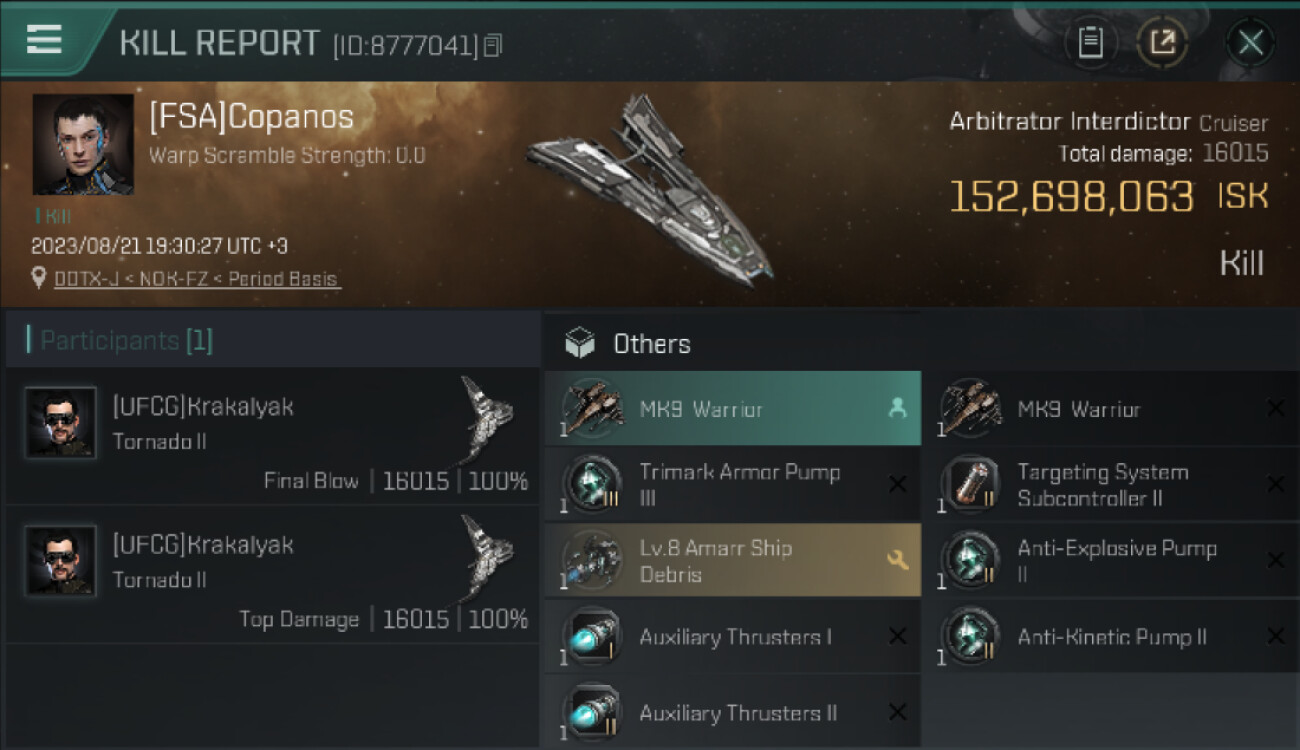Open Krakalyak's Final Blow entry

click(x=272, y=439)
